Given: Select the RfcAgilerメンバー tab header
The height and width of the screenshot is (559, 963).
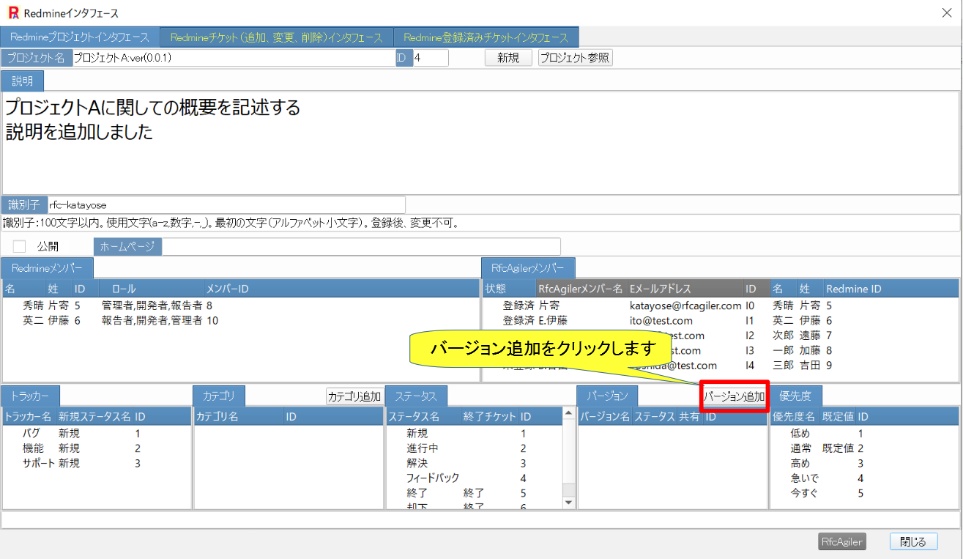Looking at the screenshot, I should 528,268.
